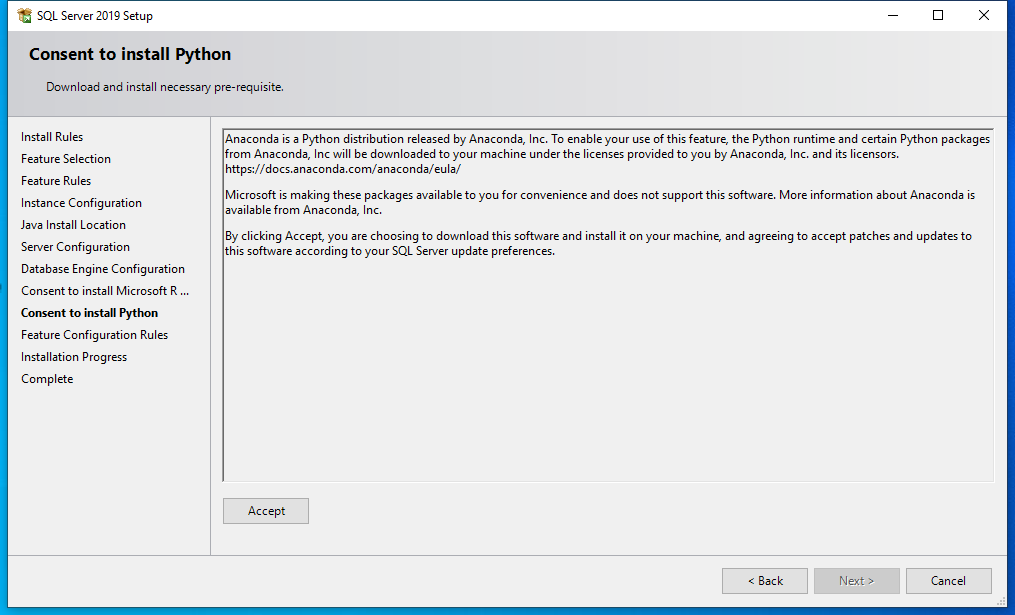The width and height of the screenshot is (1015, 615).
Task: Jump to the Feature Rules step
Action: click(x=56, y=181)
